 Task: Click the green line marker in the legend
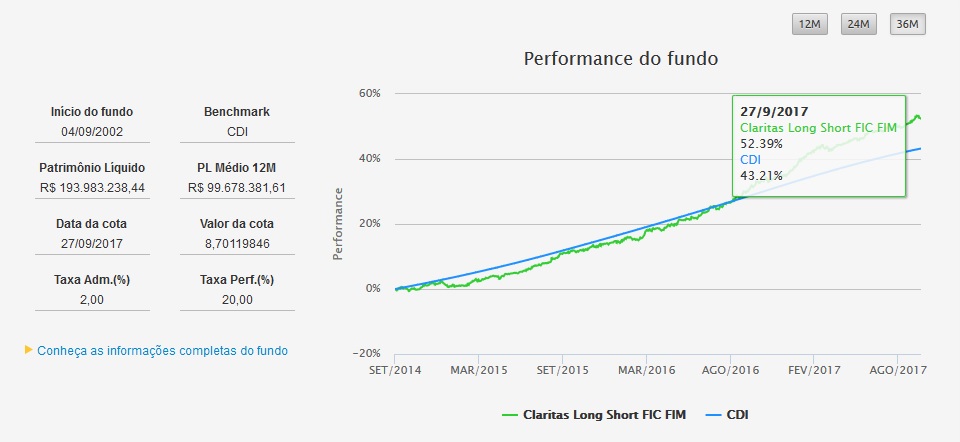[508, 414]
